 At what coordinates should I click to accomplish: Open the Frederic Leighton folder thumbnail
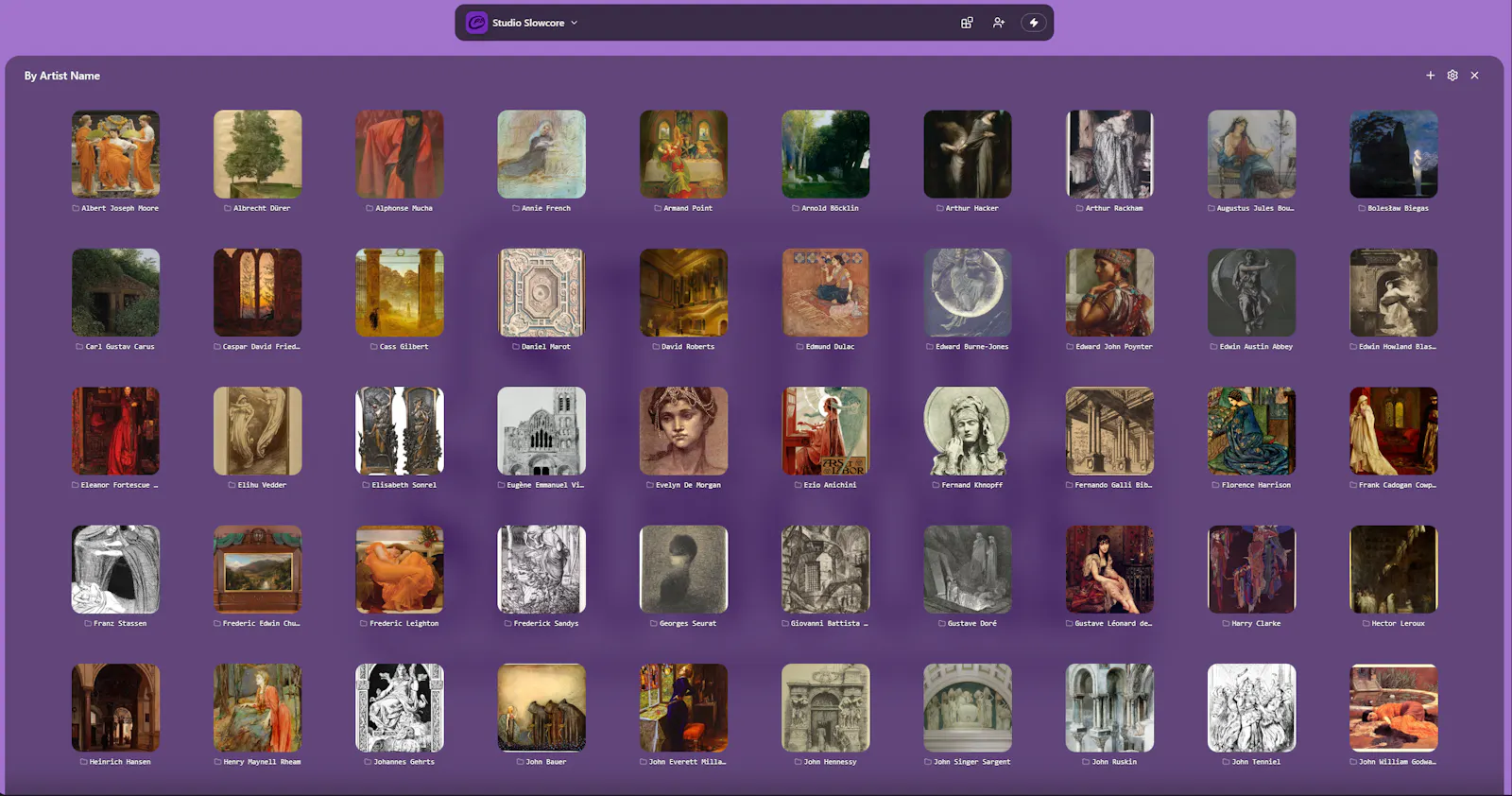[400, 569]
